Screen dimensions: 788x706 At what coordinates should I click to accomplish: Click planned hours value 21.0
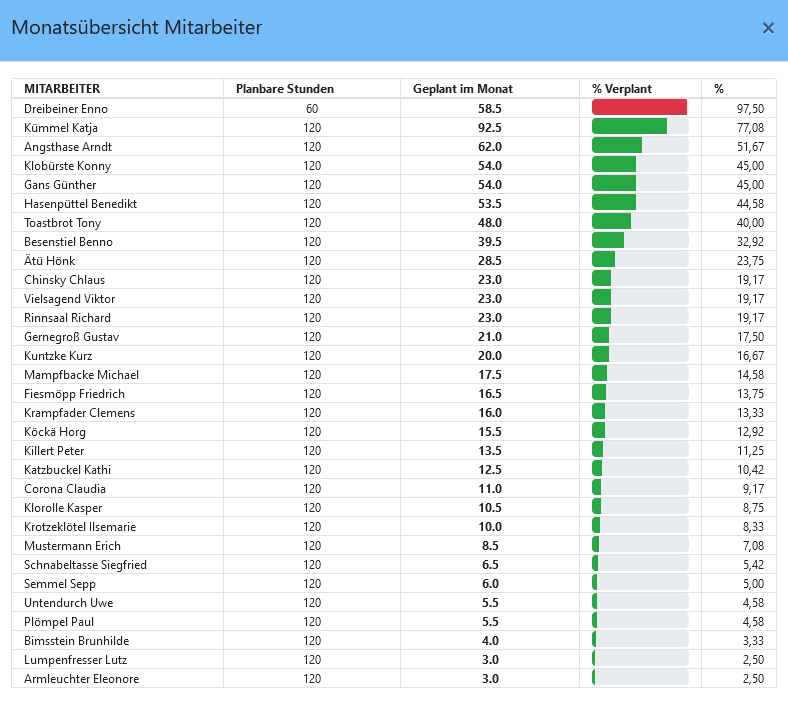489,337
